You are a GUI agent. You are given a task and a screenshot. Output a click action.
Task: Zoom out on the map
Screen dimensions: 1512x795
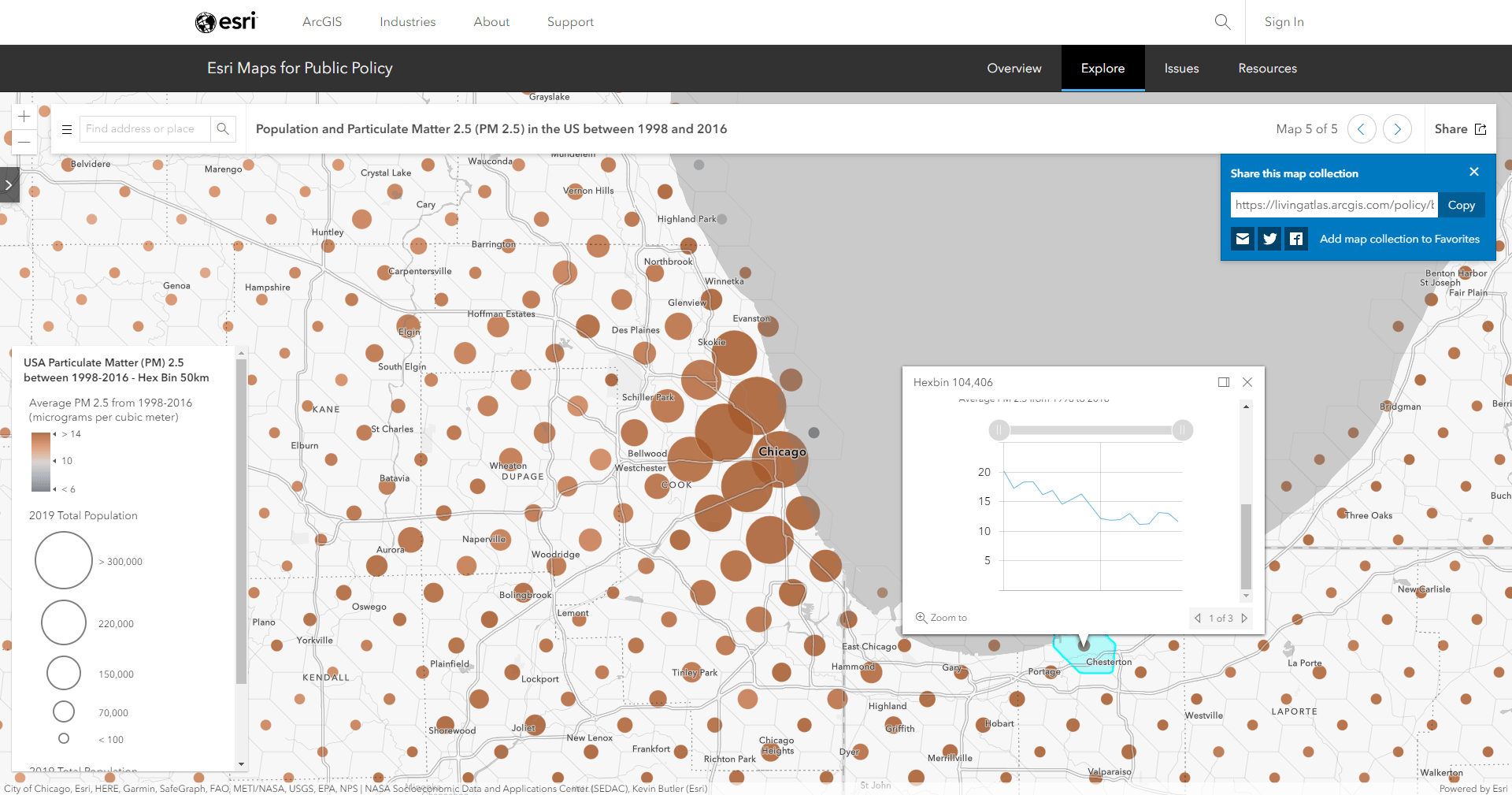pos(24,142)
